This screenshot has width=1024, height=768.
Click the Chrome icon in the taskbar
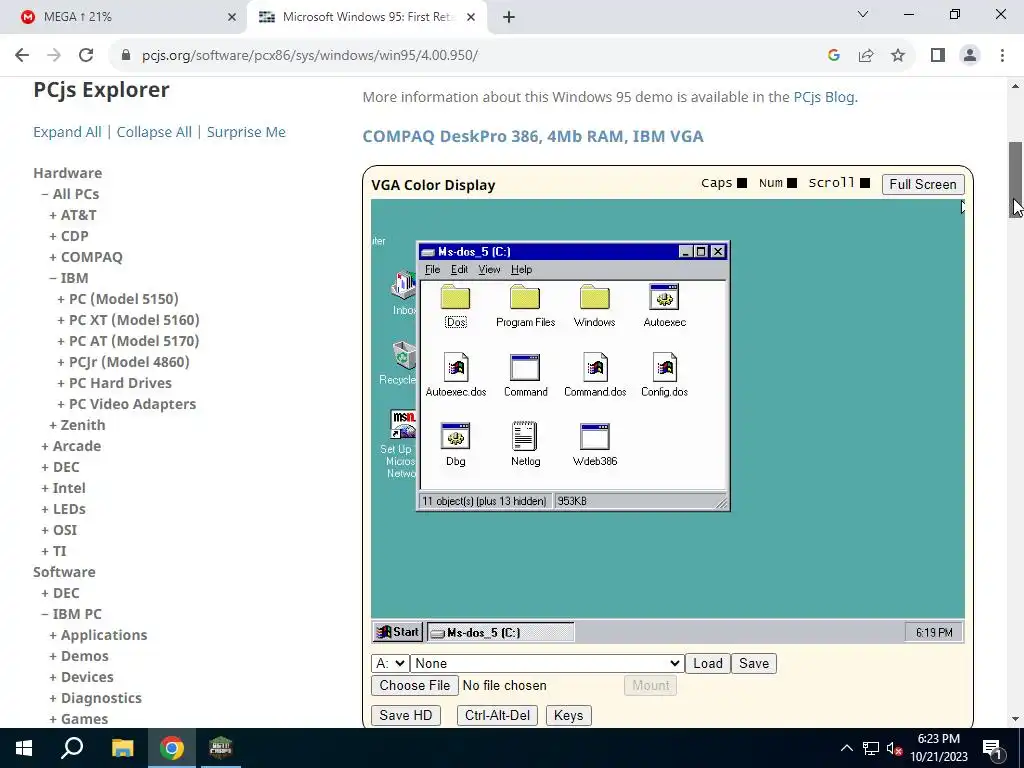(172, 748)
